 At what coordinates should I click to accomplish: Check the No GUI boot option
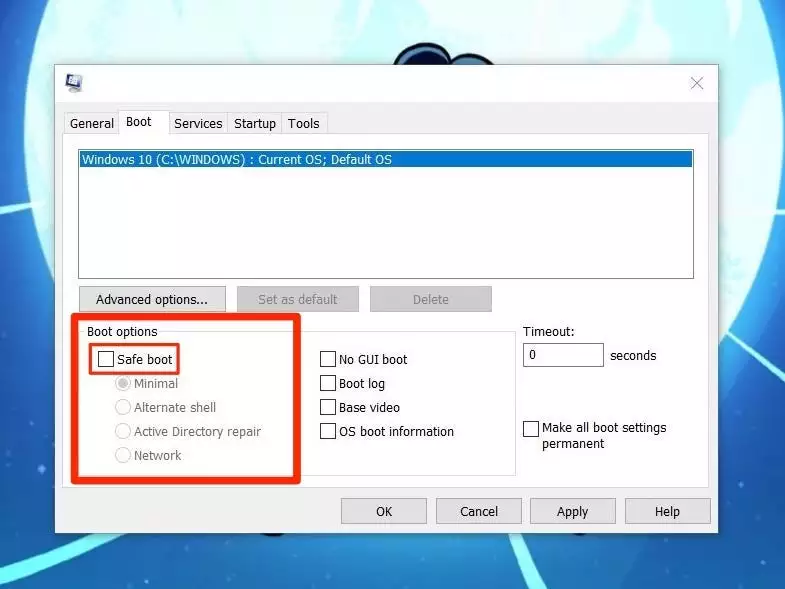[x=328, y=359]
